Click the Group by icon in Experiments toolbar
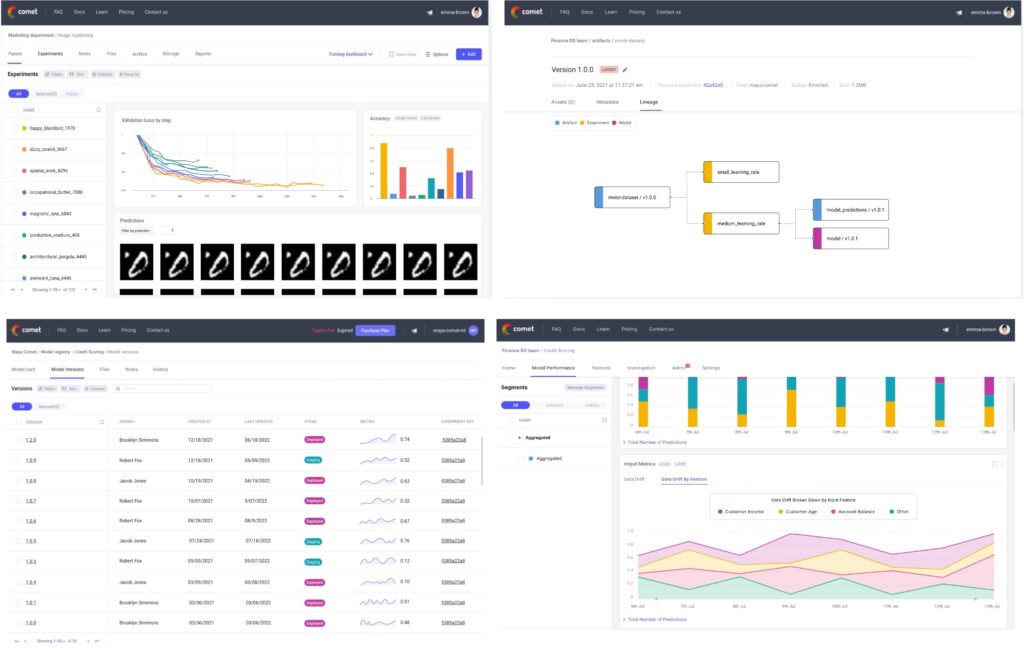1024x648 pixels. [x=121, y=74]
